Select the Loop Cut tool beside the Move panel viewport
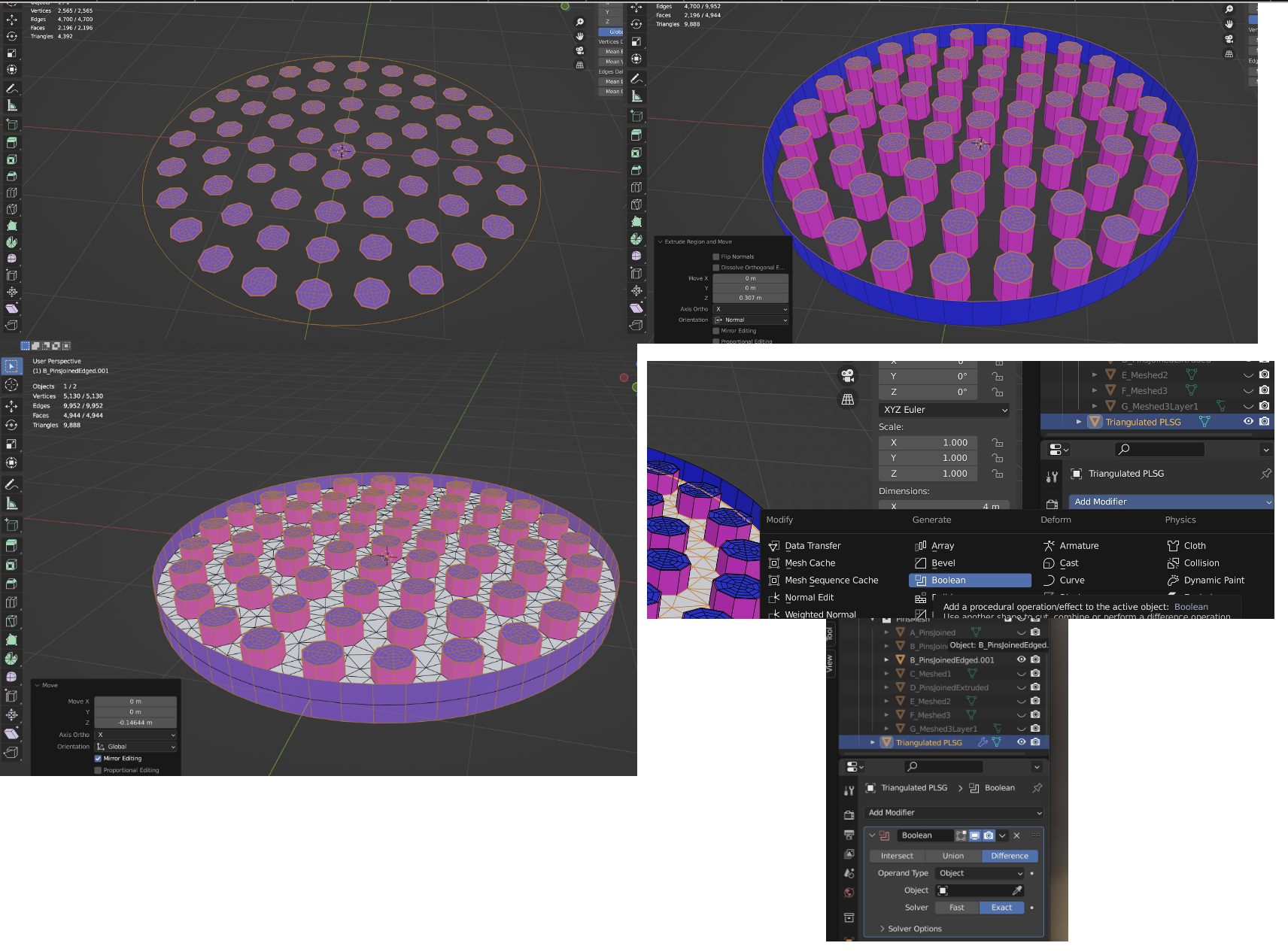 point(11,602)
